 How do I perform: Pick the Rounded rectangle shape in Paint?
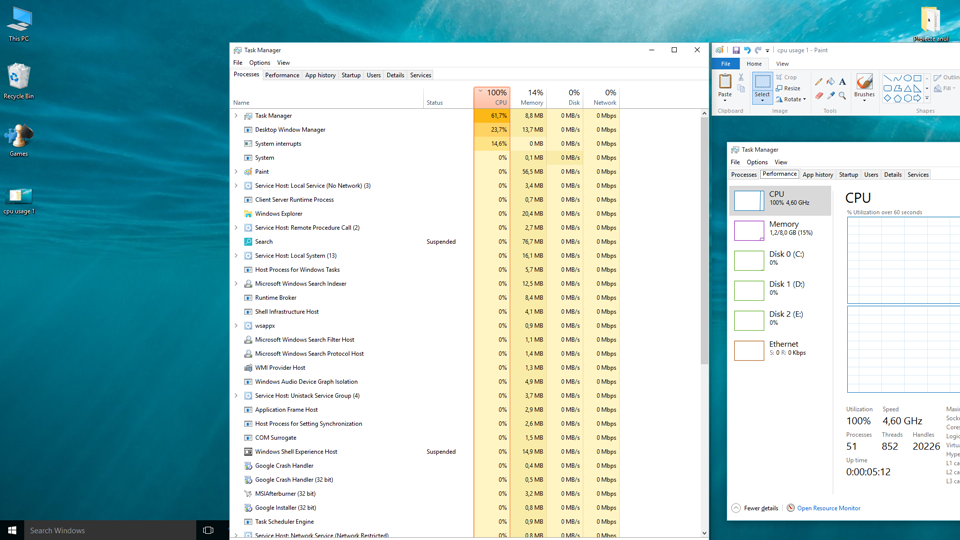pyautogui.click(x=888, y=88)
